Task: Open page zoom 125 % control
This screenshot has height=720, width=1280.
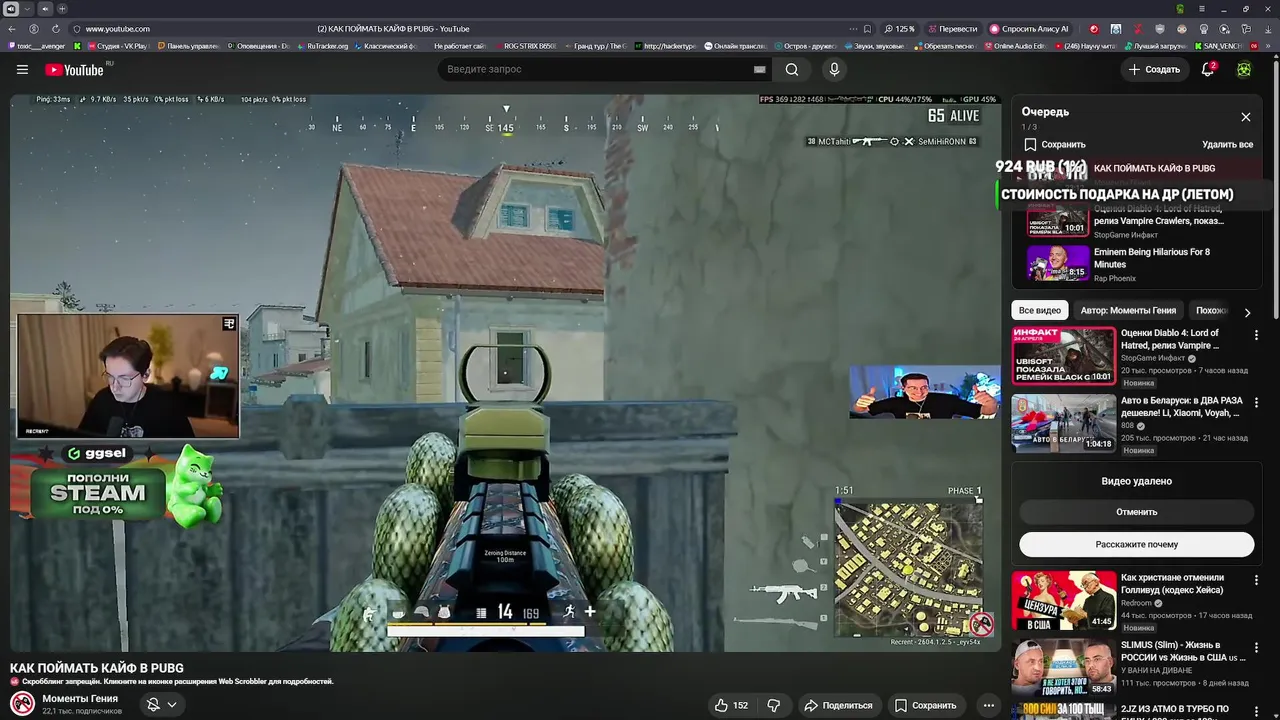Action: (x=899, y=29)
